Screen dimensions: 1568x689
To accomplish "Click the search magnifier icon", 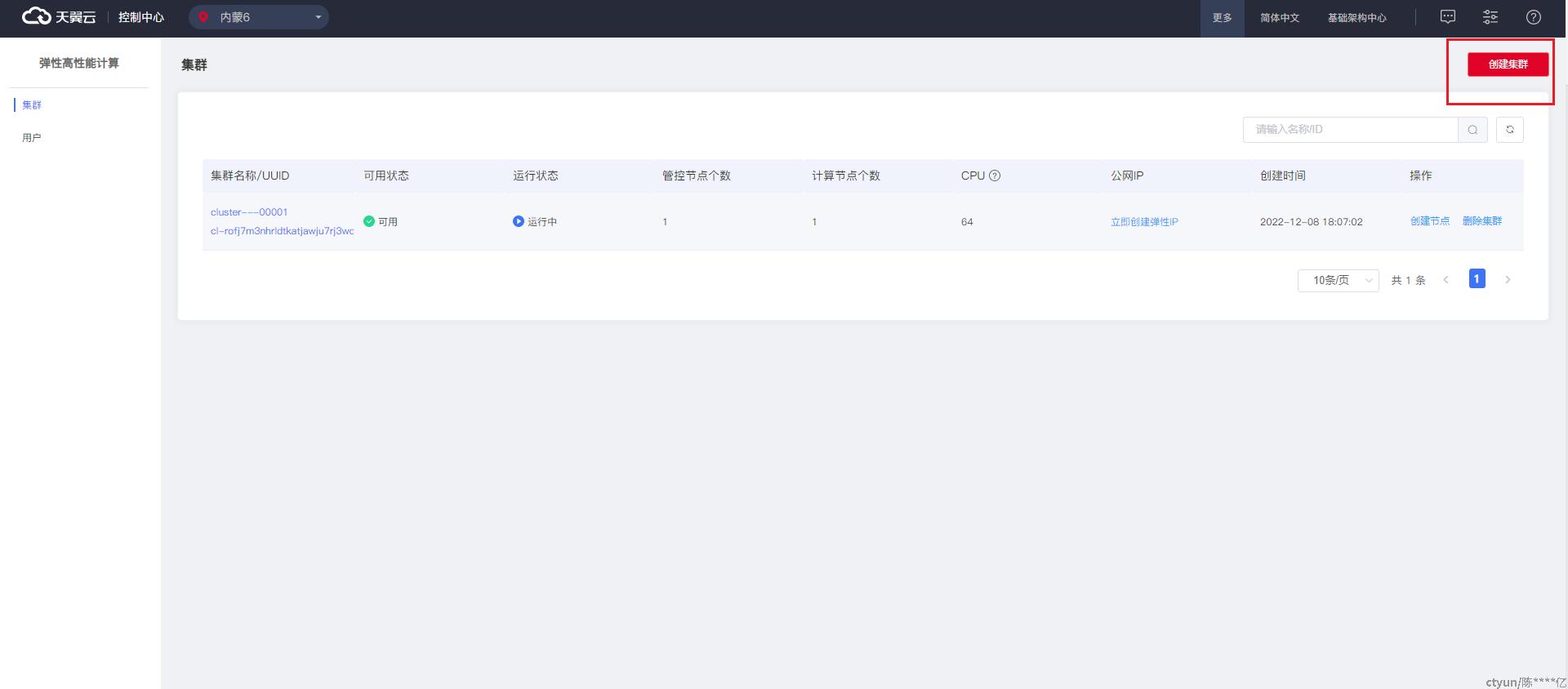I will [x=1472, y=130].
